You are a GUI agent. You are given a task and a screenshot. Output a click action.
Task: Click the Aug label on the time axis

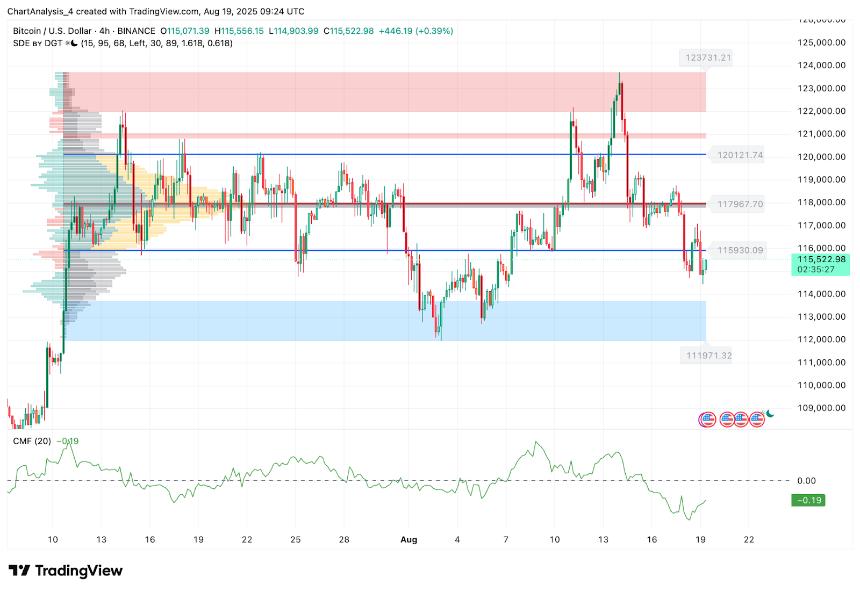coord(408,539)
